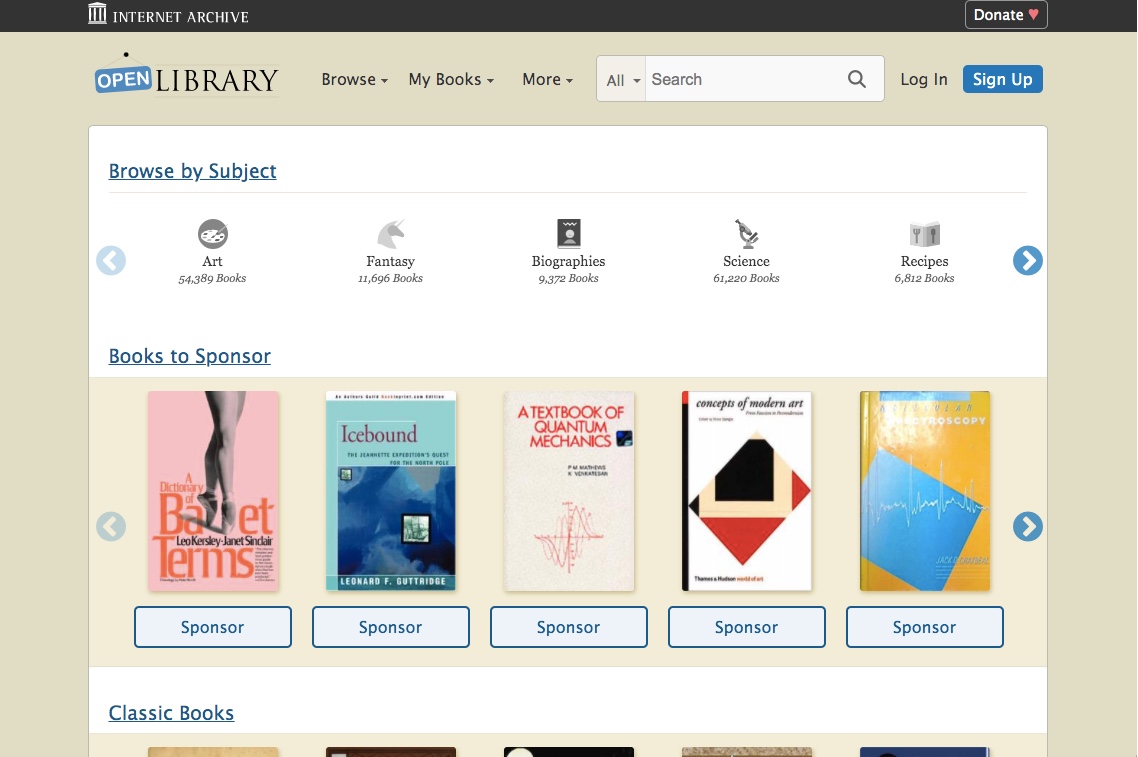Click the Internet Archive logo
1138x757 pixels.
click(x=167, y=14)
